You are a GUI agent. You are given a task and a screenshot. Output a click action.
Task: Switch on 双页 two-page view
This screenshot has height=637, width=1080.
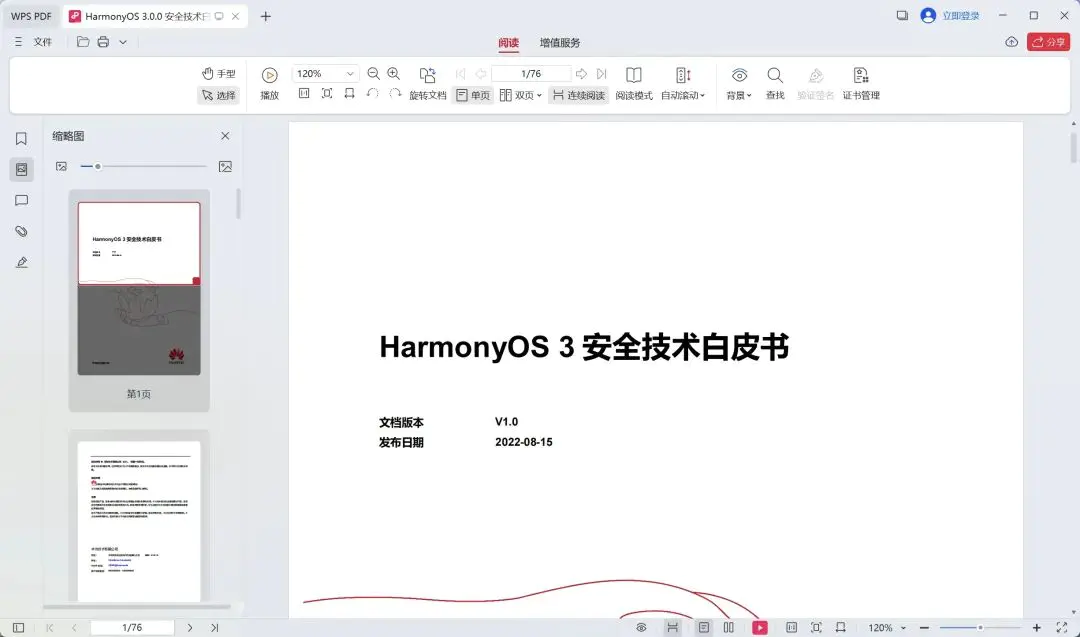518,95
